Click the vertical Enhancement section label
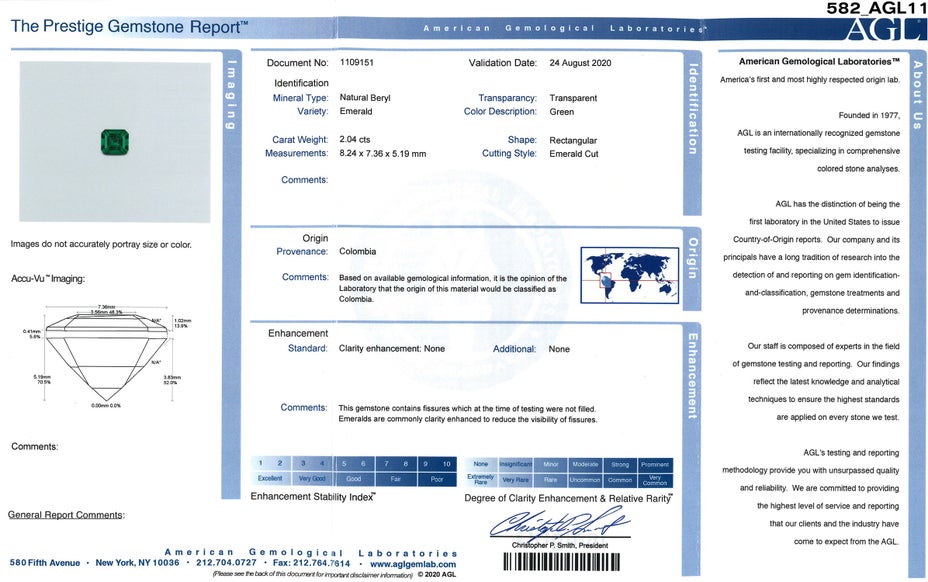 (692, 375)
